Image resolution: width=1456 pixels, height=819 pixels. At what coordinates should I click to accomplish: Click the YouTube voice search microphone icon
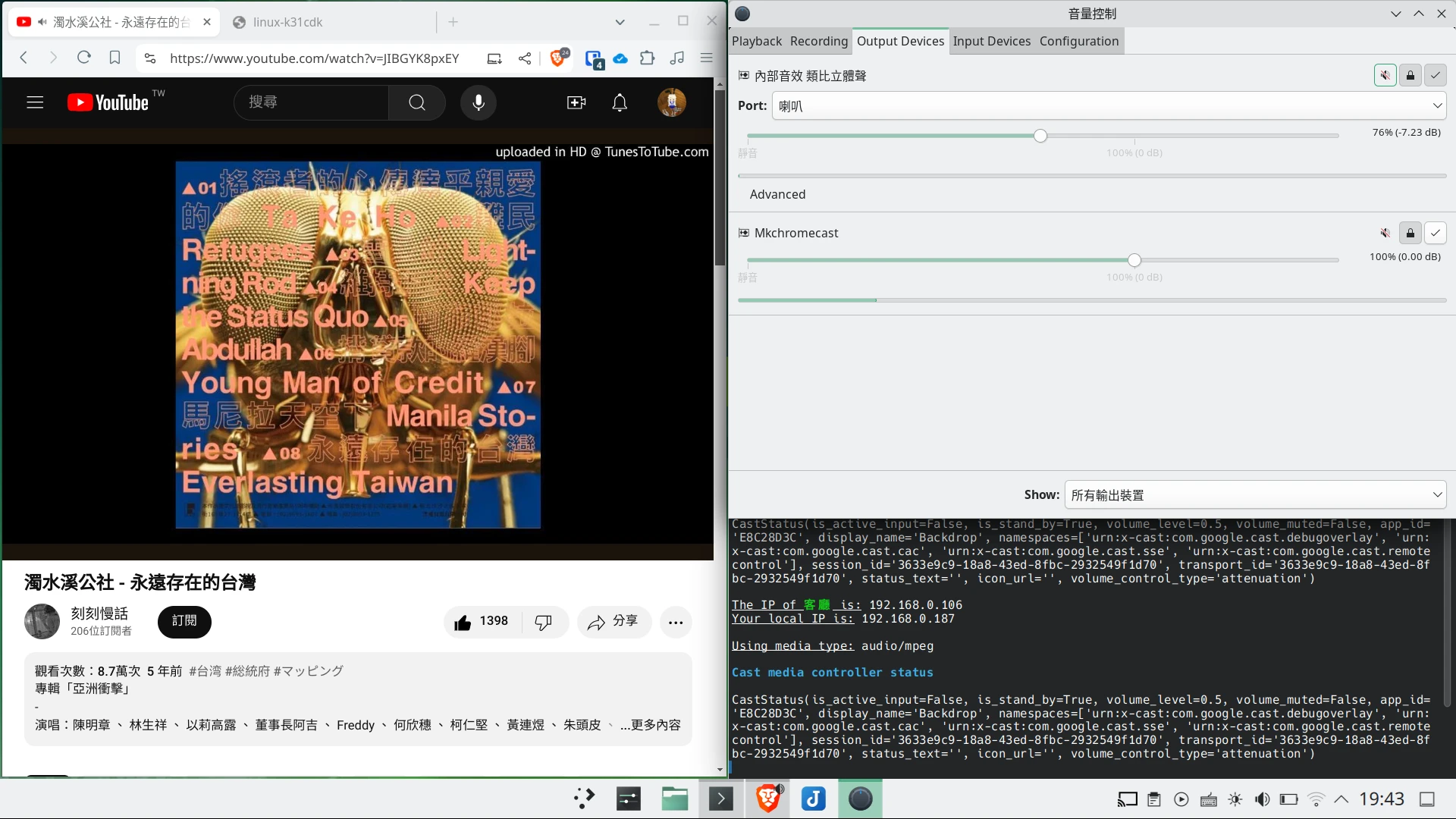[x=479, y=102]
